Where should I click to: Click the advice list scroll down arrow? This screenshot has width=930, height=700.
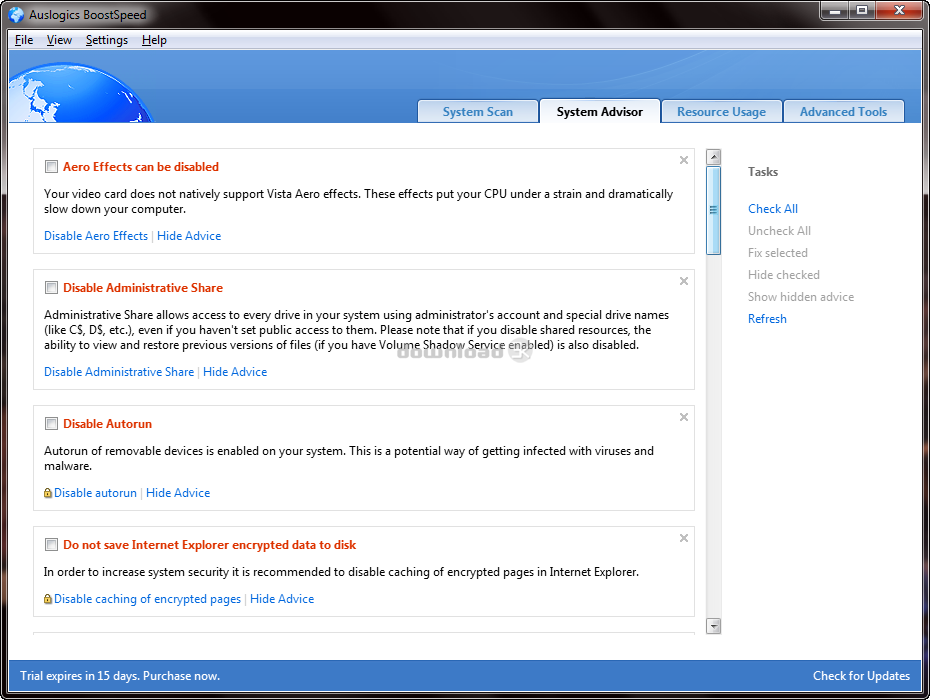click(714, 626)
